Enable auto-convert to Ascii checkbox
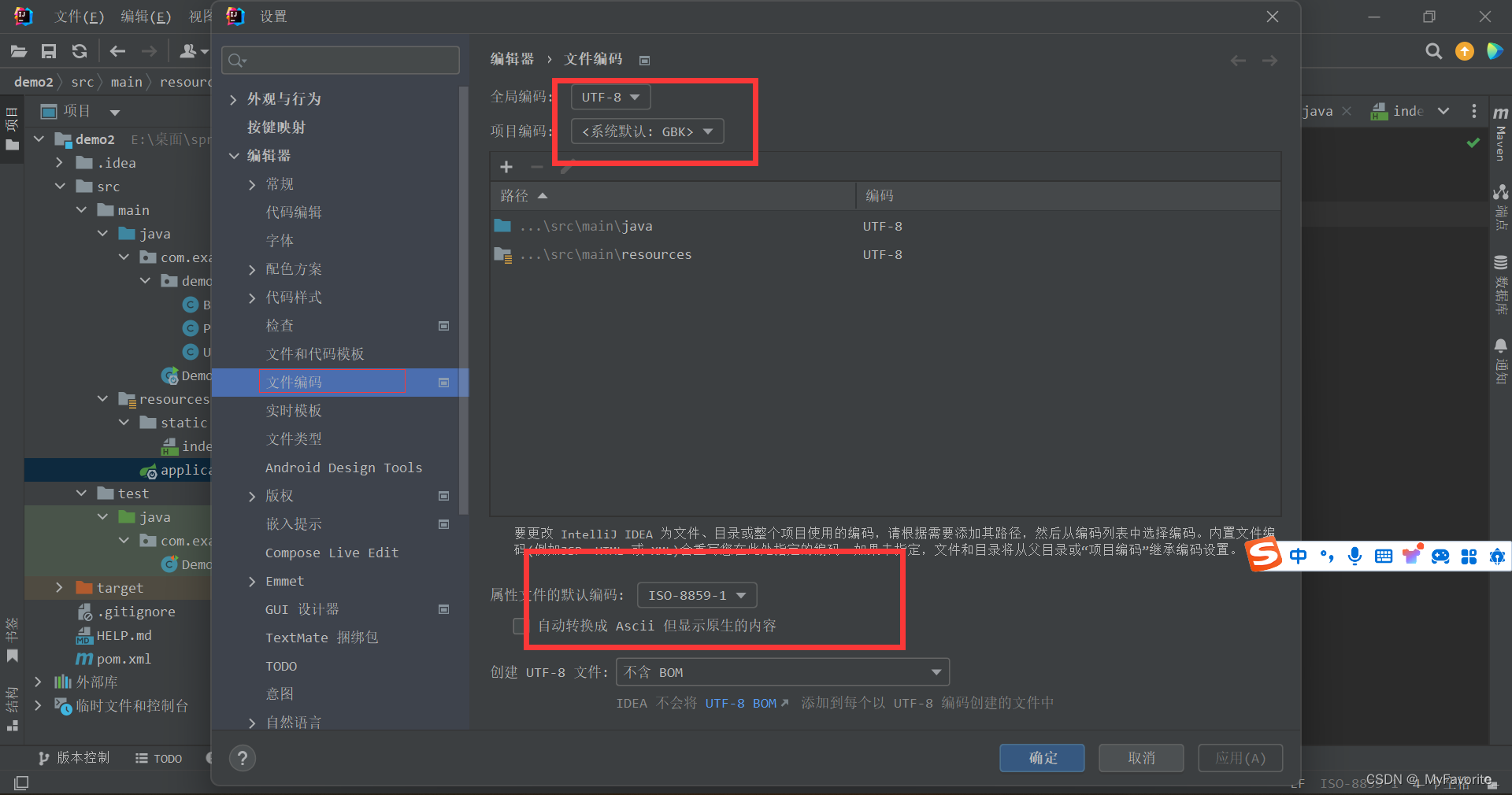 tap(520, 626)
